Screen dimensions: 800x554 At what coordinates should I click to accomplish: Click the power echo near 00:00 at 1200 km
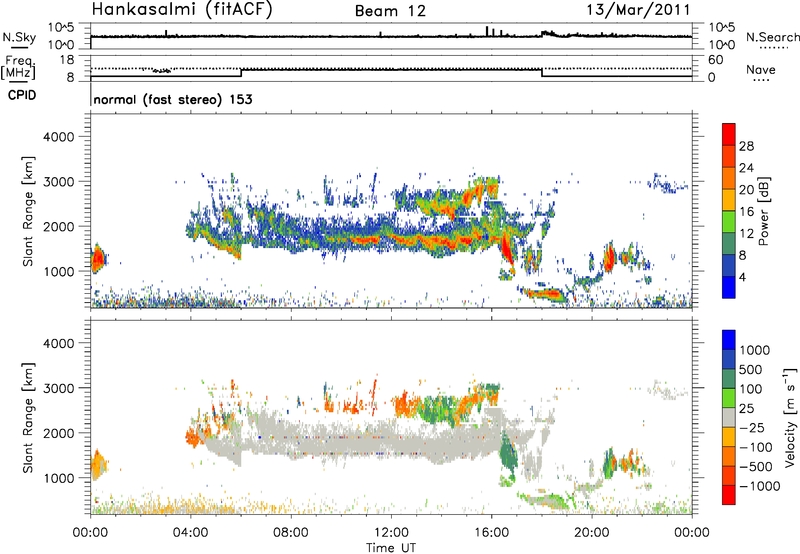(97, 259)
